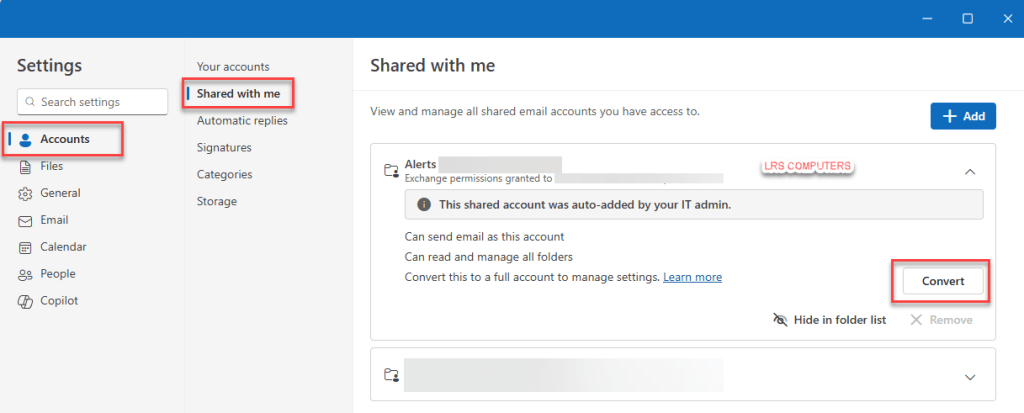
Task: Open the Signatures settings page
Action: click(224, 148)
